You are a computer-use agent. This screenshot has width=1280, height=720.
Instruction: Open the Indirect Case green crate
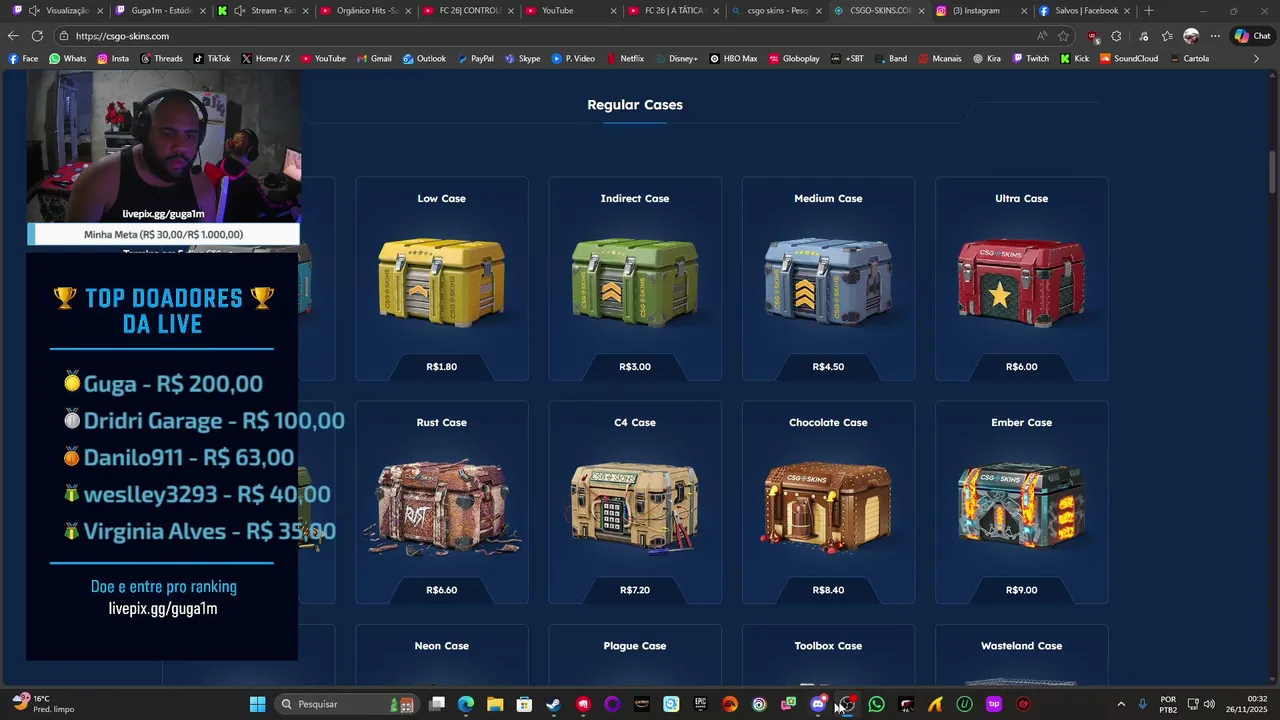click(x=634, y=282)
